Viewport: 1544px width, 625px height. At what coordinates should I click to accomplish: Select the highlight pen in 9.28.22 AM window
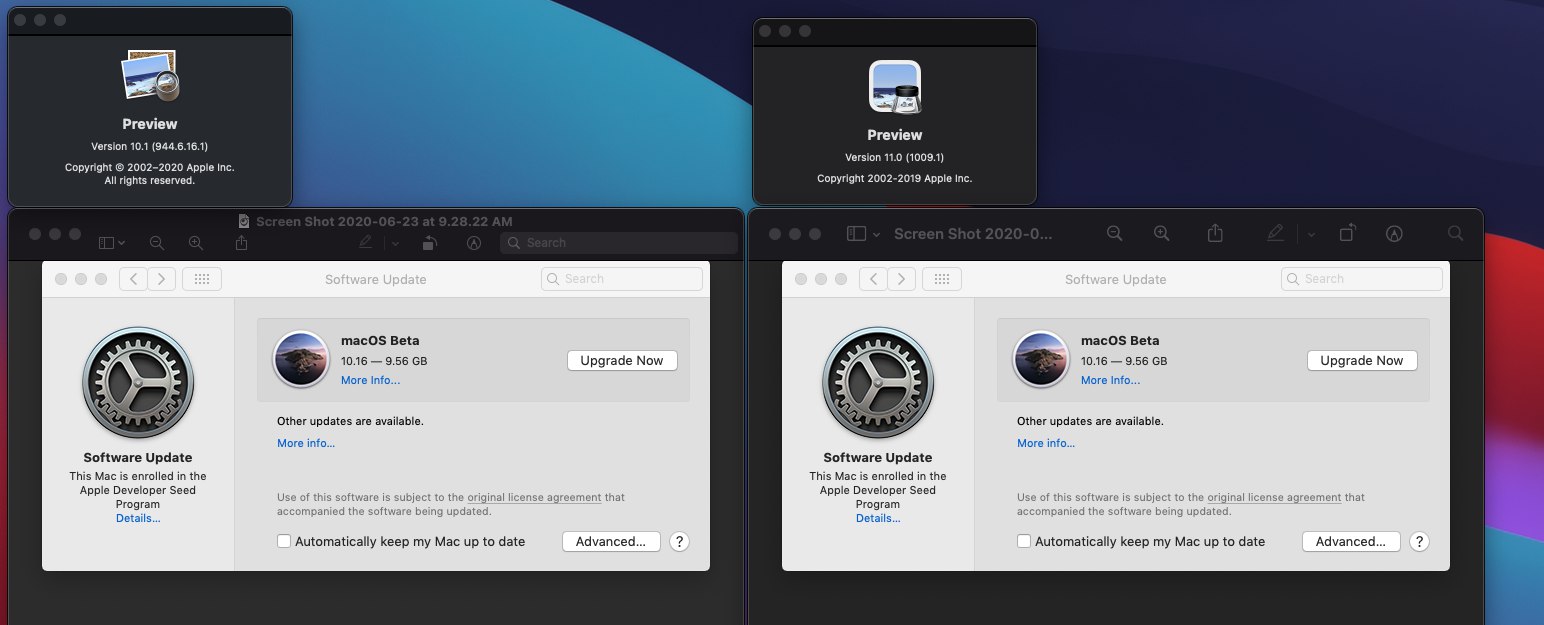click(x=365, y=242)
